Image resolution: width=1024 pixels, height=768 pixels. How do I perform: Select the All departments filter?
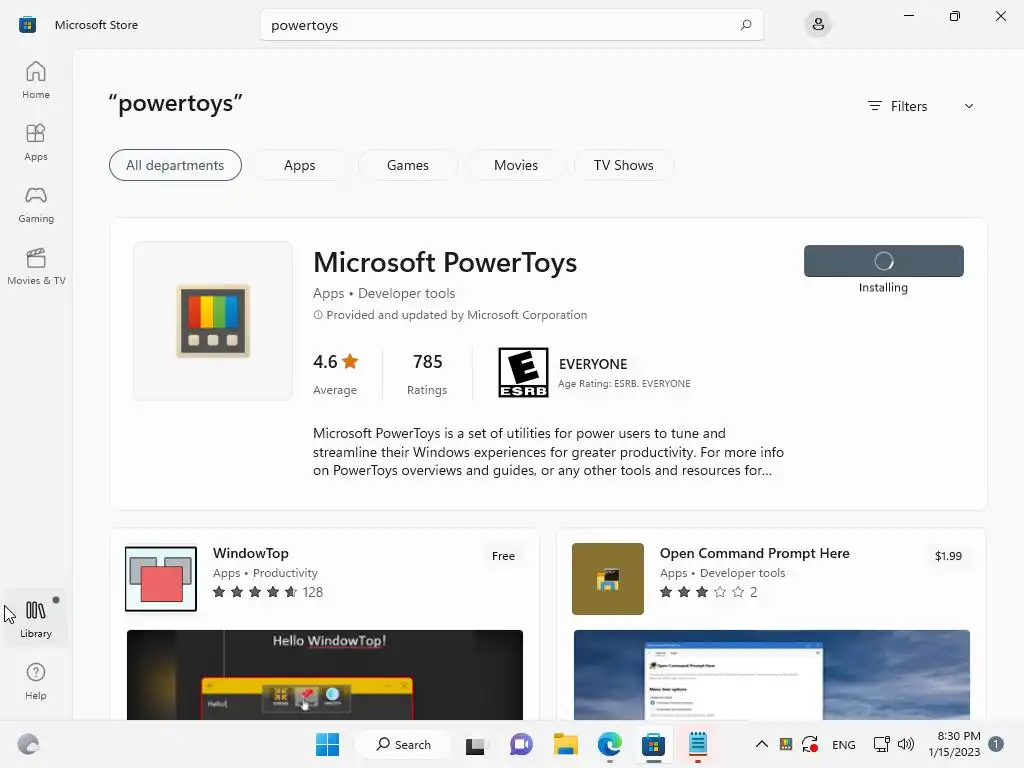[x=175, y=165]
